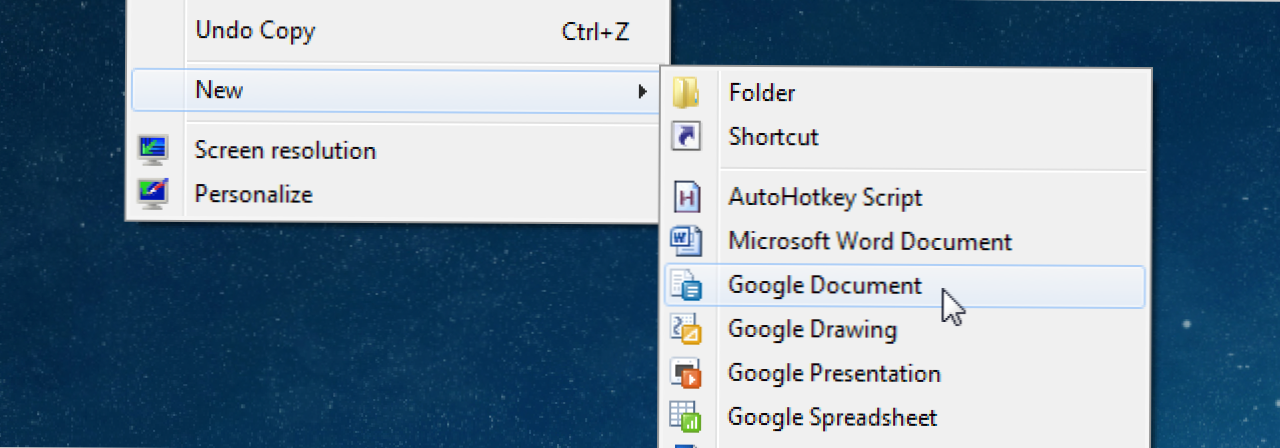Choose the highlighted Google Document label

[825, 285]
